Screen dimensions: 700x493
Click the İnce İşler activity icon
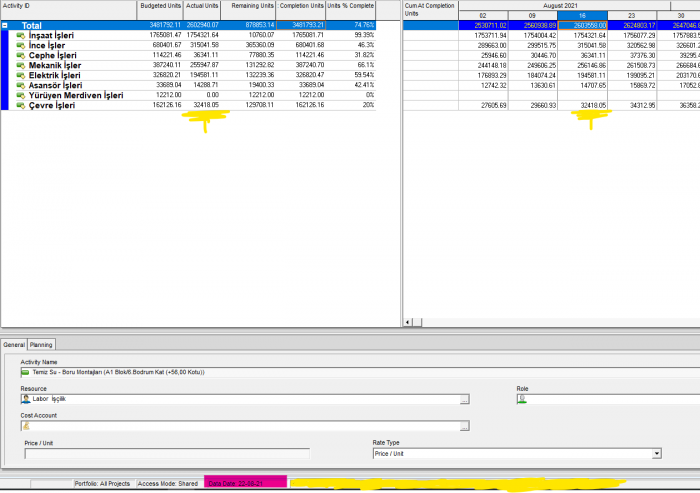21,46
